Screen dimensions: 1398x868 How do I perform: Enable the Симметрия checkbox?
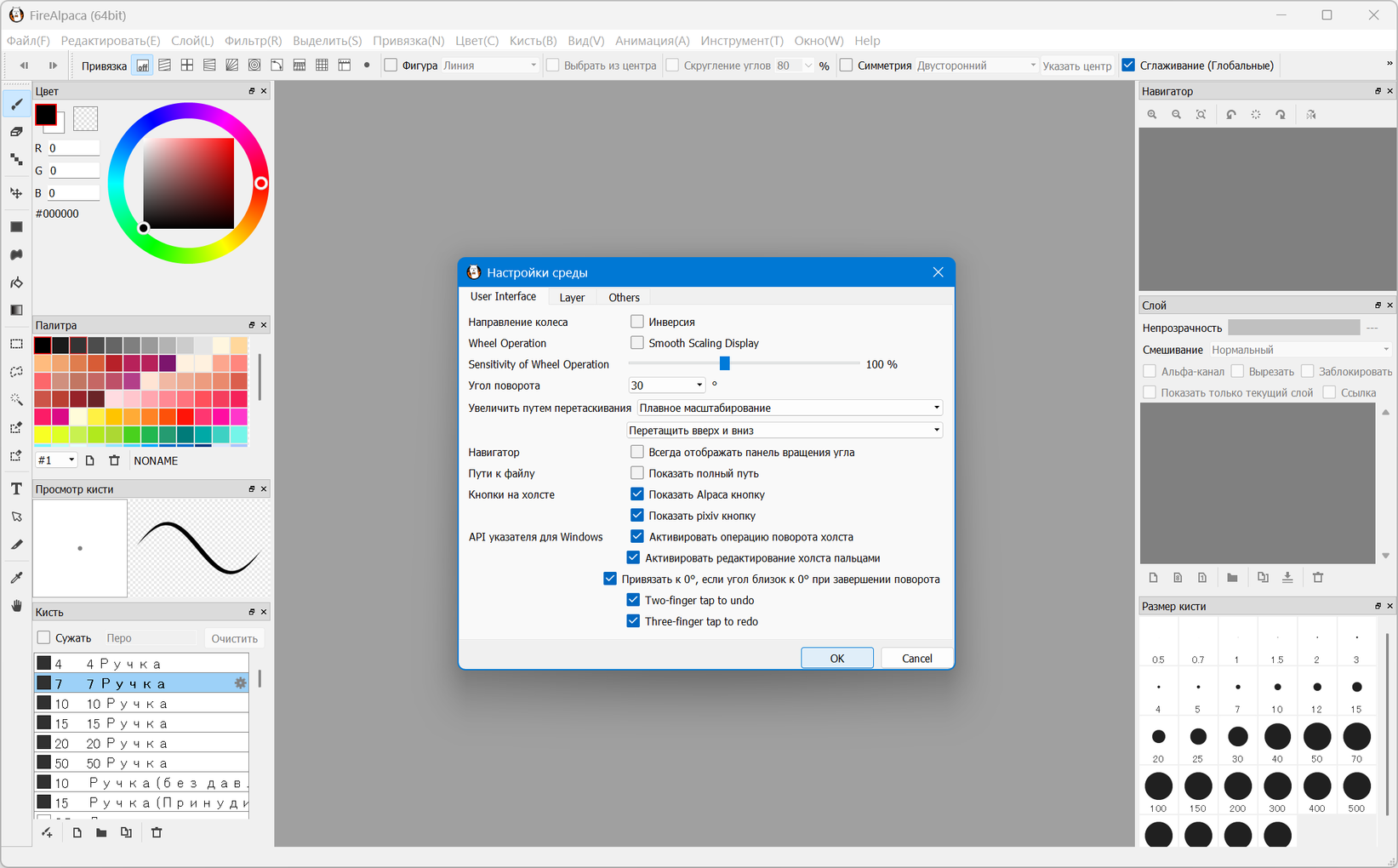tap(846, 66)
